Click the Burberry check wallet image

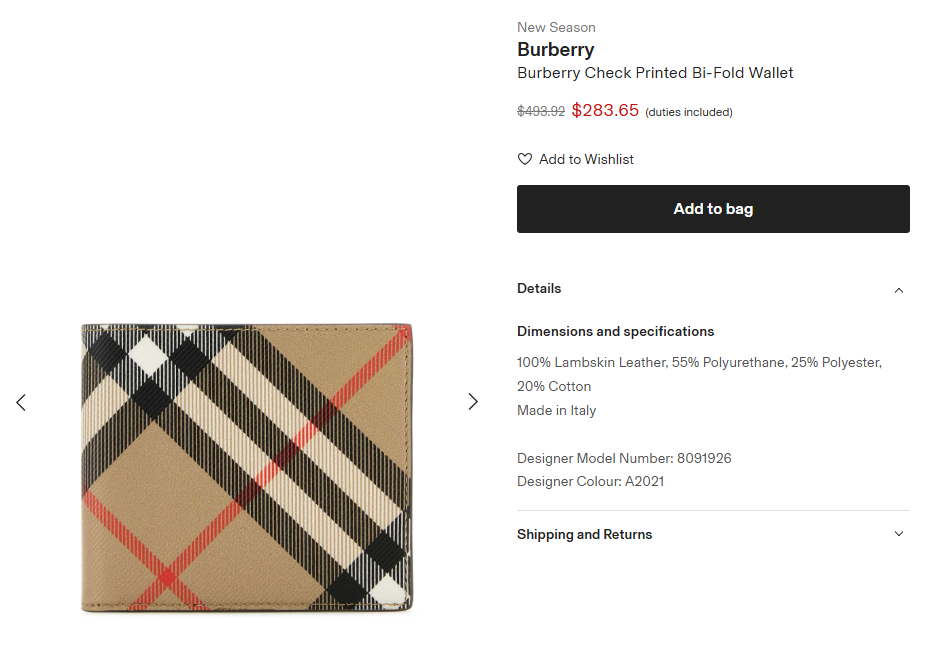pos(246,467)
